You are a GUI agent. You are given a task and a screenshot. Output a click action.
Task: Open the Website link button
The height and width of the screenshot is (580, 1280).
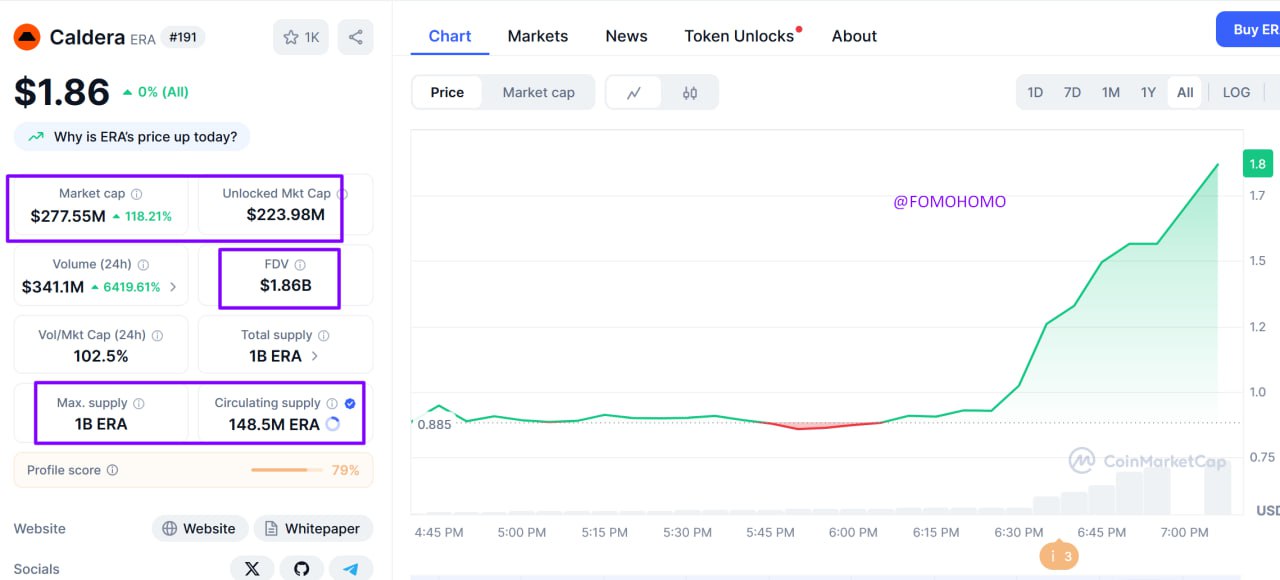(x=199, y=529)
